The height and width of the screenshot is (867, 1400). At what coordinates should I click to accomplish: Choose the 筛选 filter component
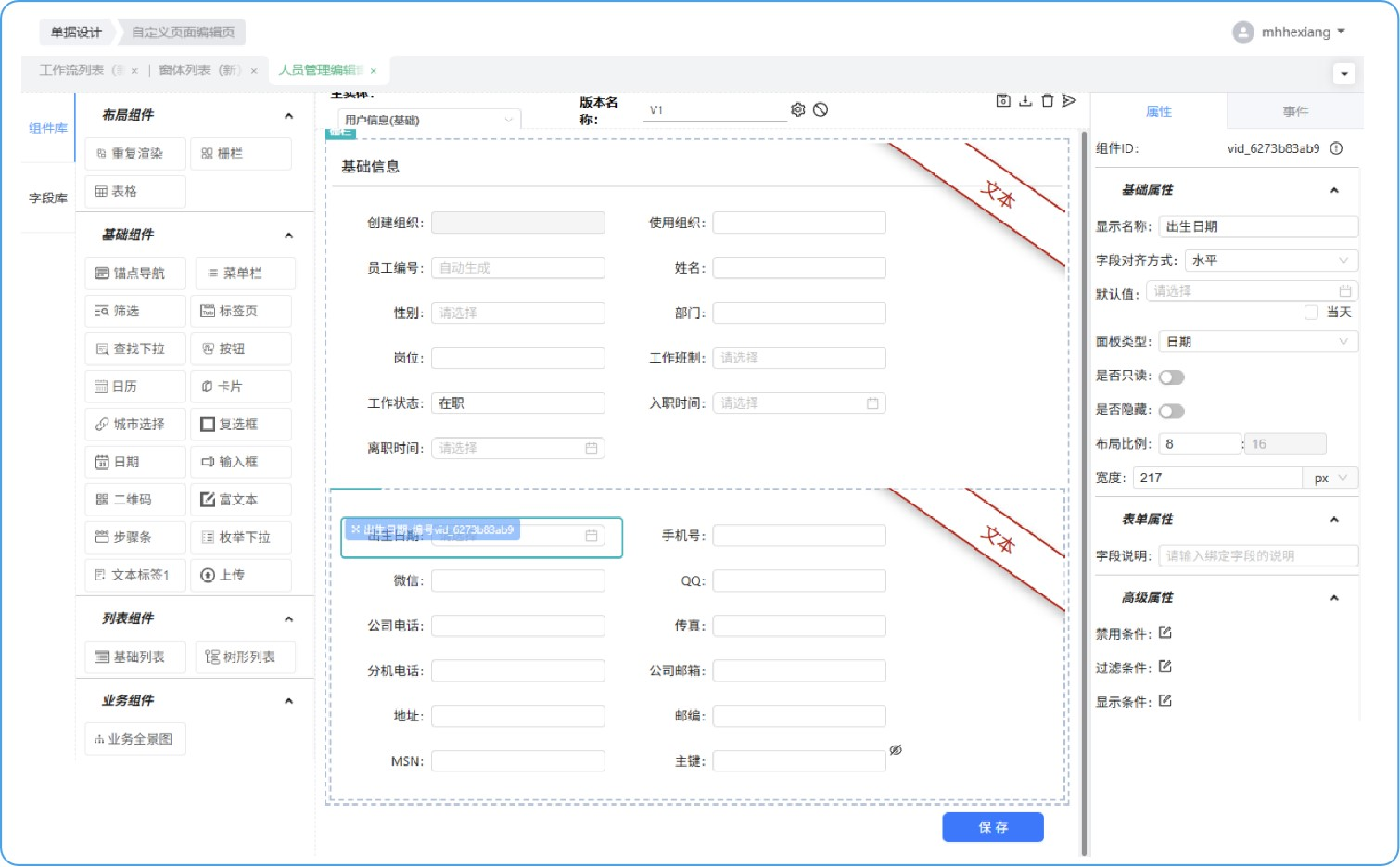(135, 312)
